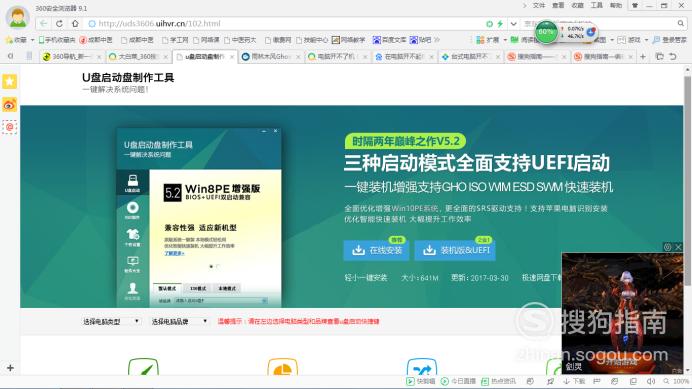The image size is (692, 389).
Task: Close the game advertisement popup
Action: pos(678,247)
